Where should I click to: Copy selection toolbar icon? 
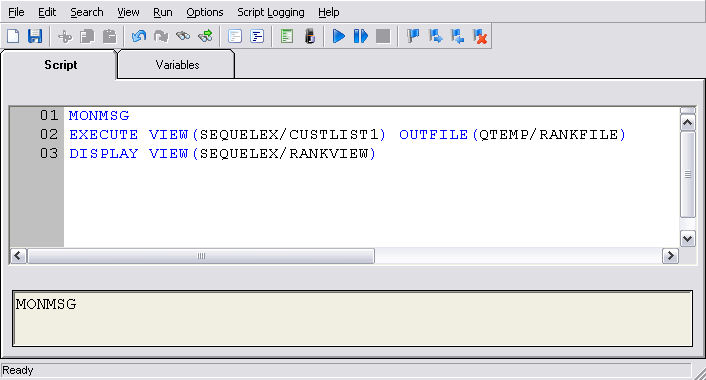click(x=87, y=36)
